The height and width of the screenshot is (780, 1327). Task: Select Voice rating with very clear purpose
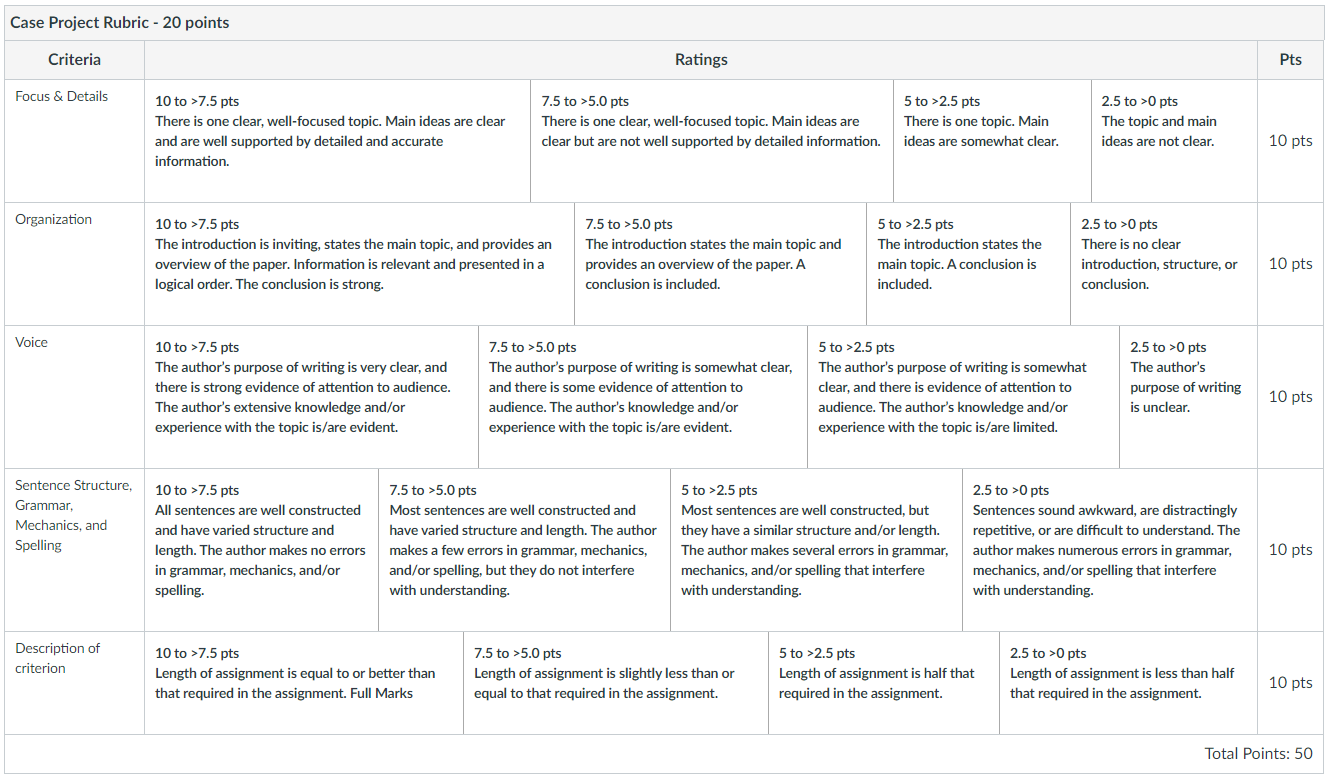point(311,397)
